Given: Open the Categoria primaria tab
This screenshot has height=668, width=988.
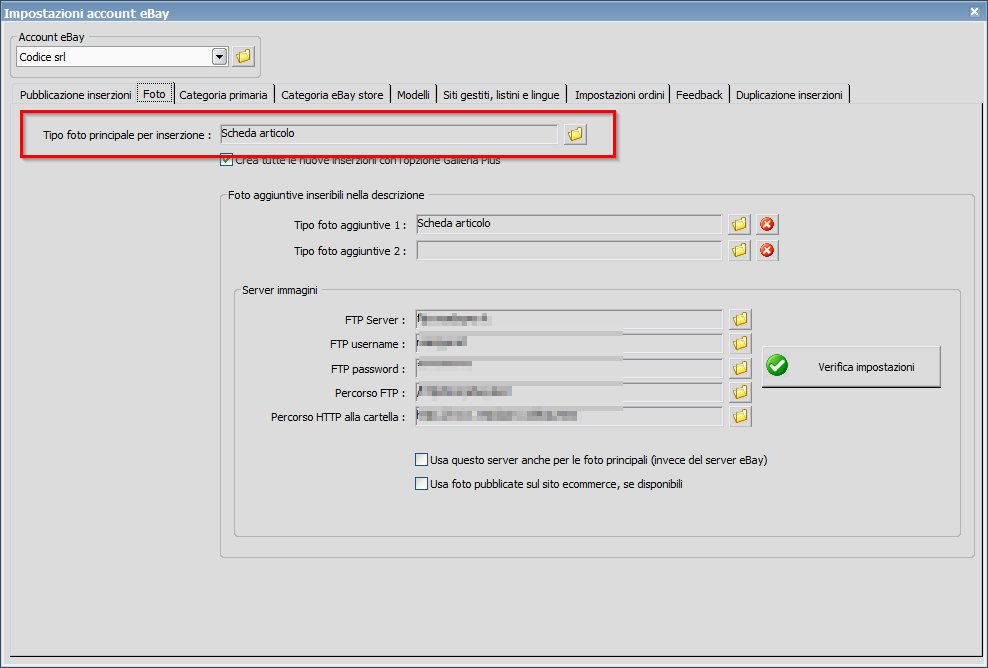Looking at the screenshot, I should click(224, 95).
